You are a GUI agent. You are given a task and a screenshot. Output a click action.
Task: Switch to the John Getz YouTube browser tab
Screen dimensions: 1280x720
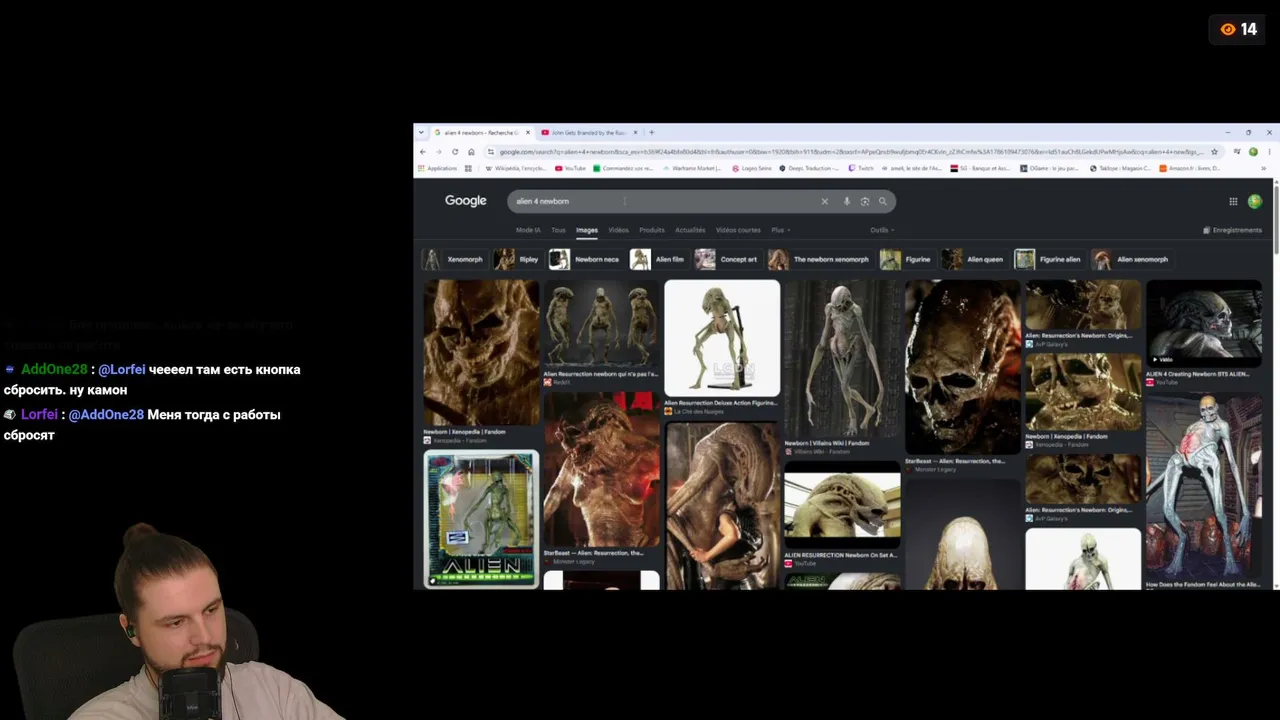(588, 132)
